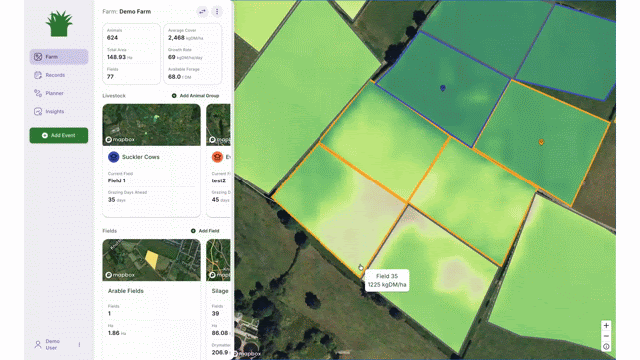The height and width of the screenshot is (360, 640).
Task: Open the Arable Fields map thumbnail
Action: [x=151, y=260]
